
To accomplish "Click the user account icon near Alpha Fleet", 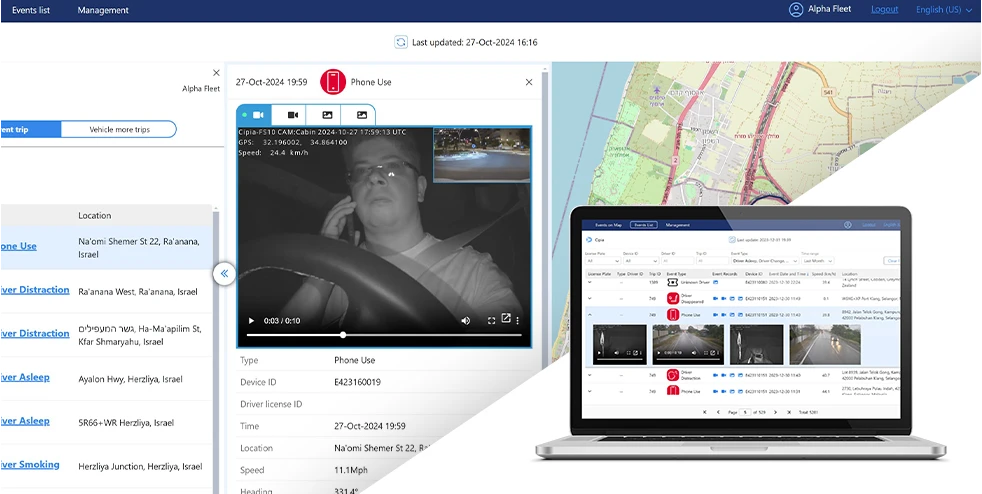I will tap(796, 10).
